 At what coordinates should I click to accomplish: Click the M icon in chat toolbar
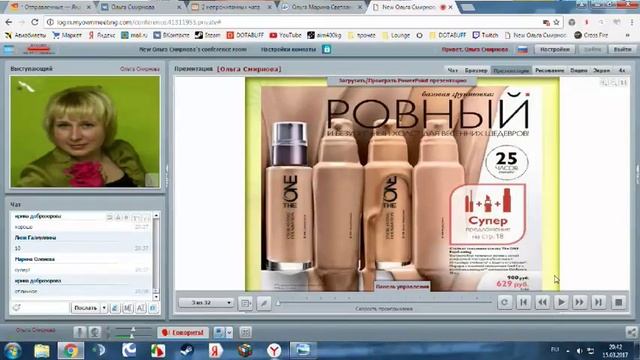(128, 308)
